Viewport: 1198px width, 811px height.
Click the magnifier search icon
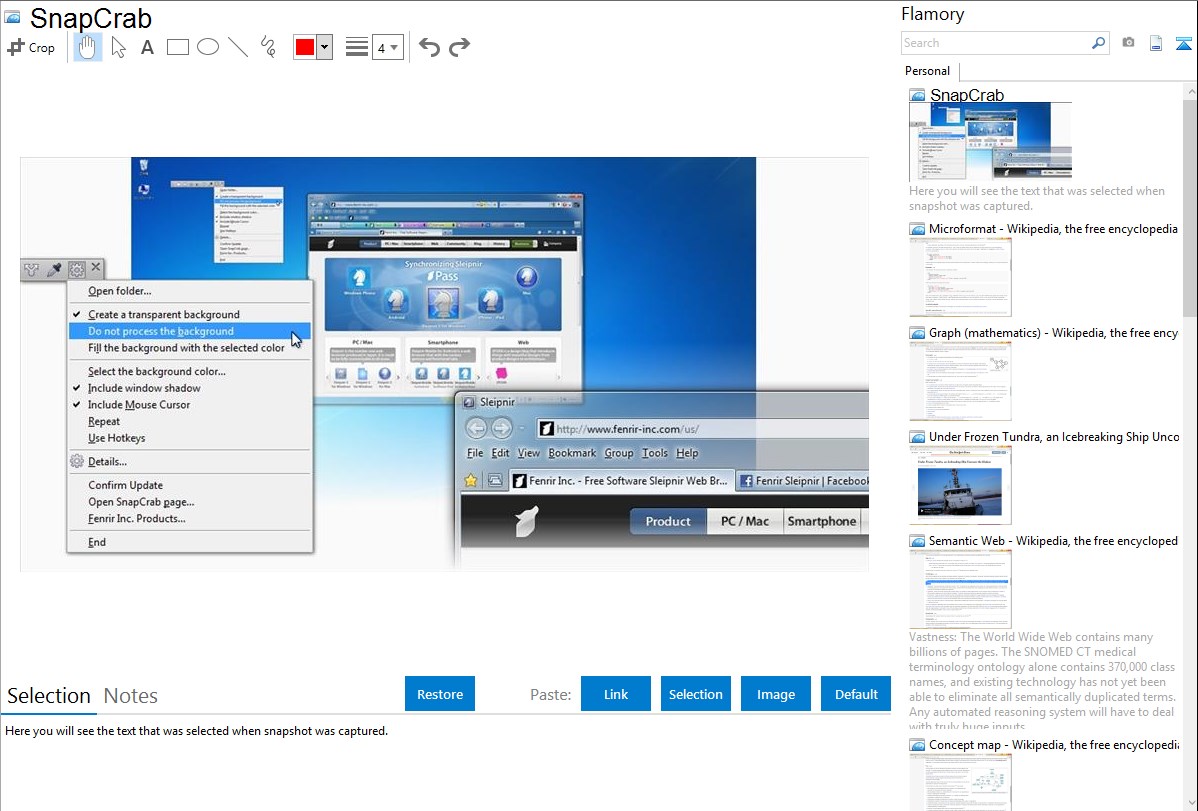click(x=1098, y=43)
